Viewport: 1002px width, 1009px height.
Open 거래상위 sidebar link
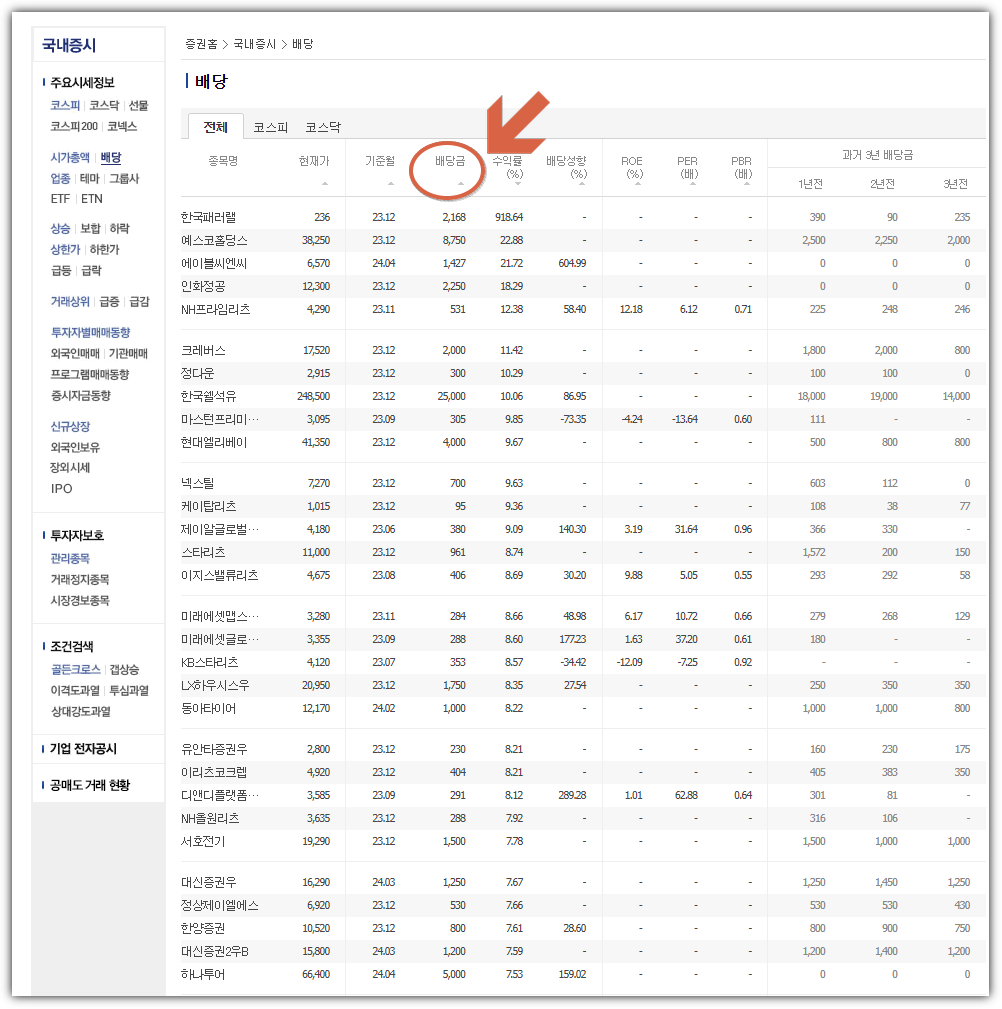pyautogui.click(x=70, y=301)
